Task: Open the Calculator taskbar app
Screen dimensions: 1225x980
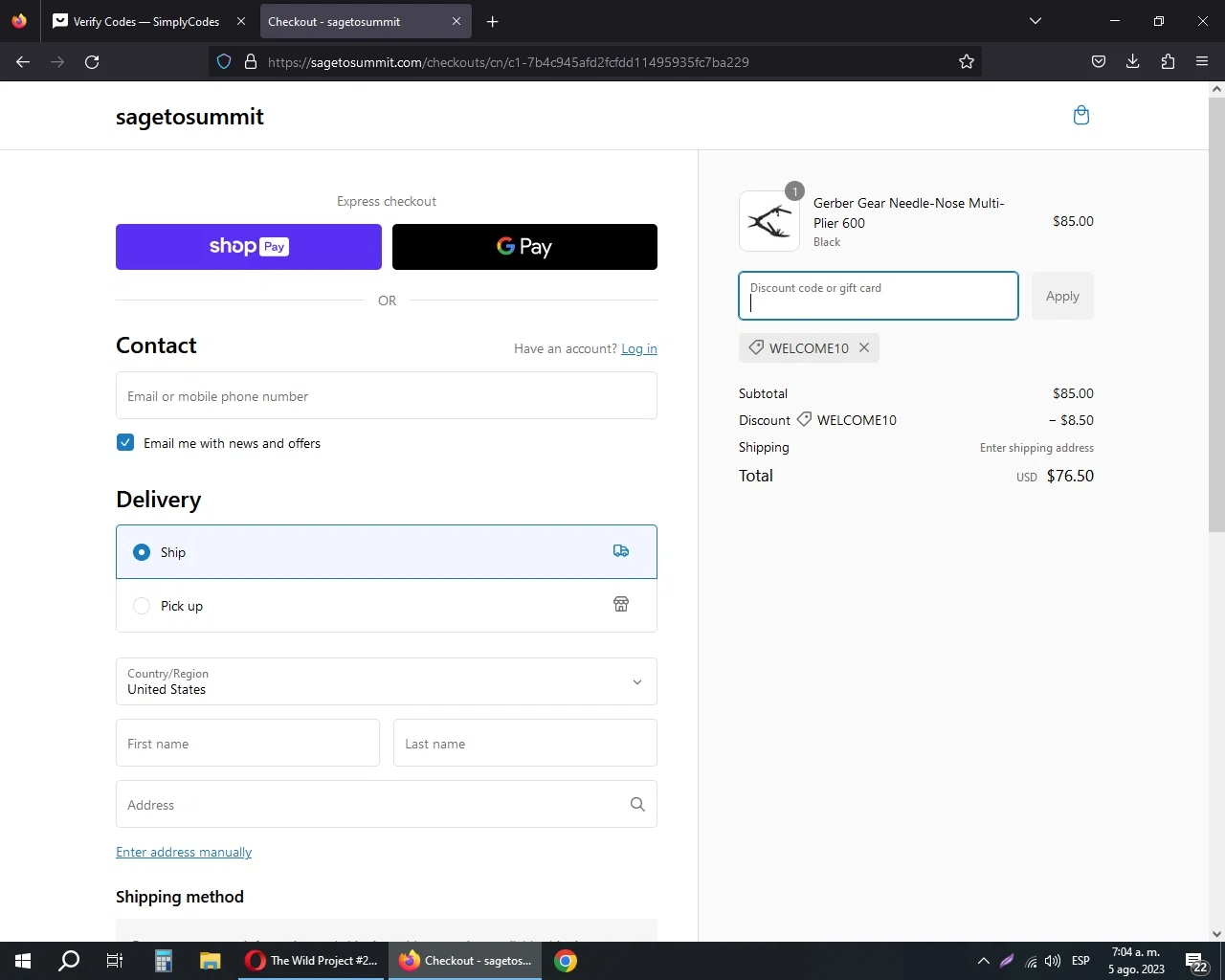Action: 164,961
